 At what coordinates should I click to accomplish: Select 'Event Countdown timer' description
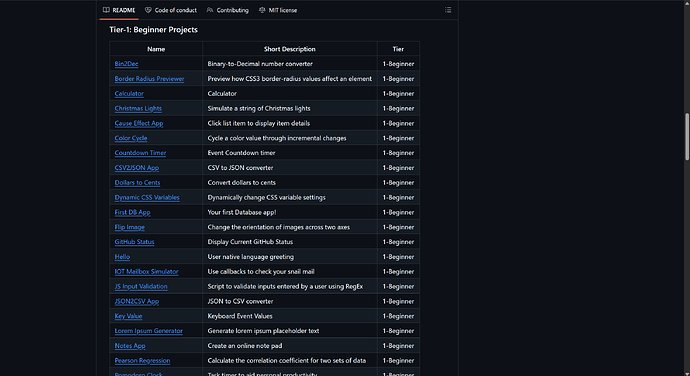coord(241,153)
